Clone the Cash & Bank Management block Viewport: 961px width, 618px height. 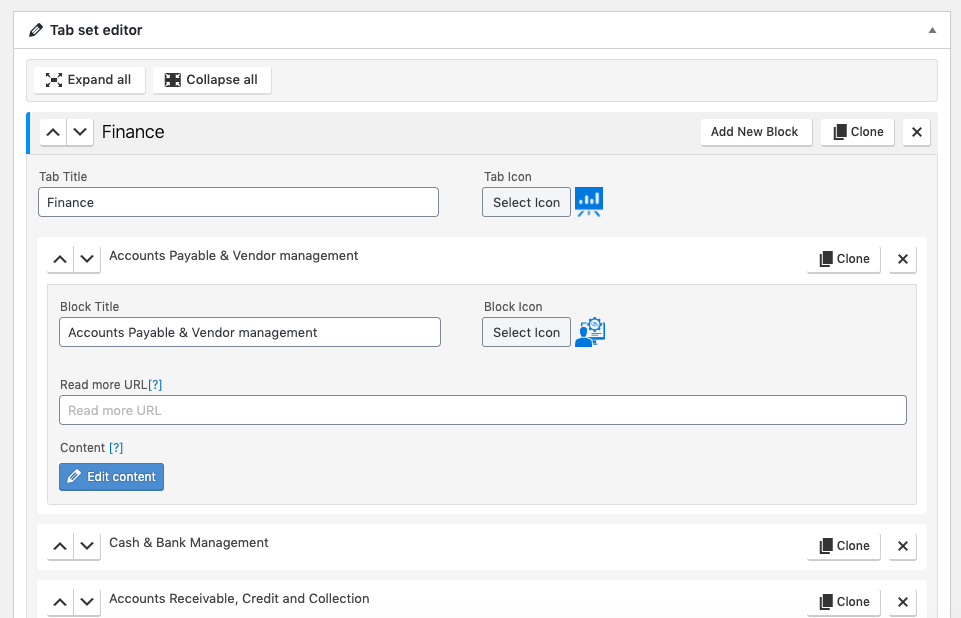coord(844,546)
